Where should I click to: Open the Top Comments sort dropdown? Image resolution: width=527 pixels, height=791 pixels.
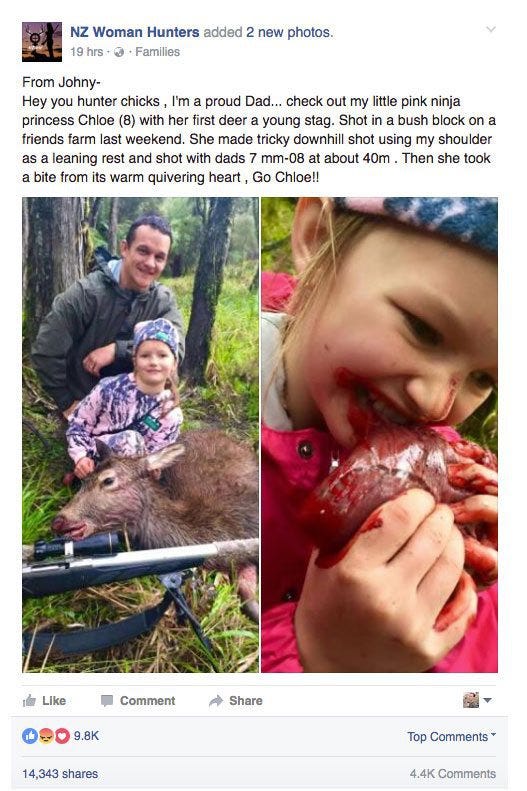[x=451, y=737]
